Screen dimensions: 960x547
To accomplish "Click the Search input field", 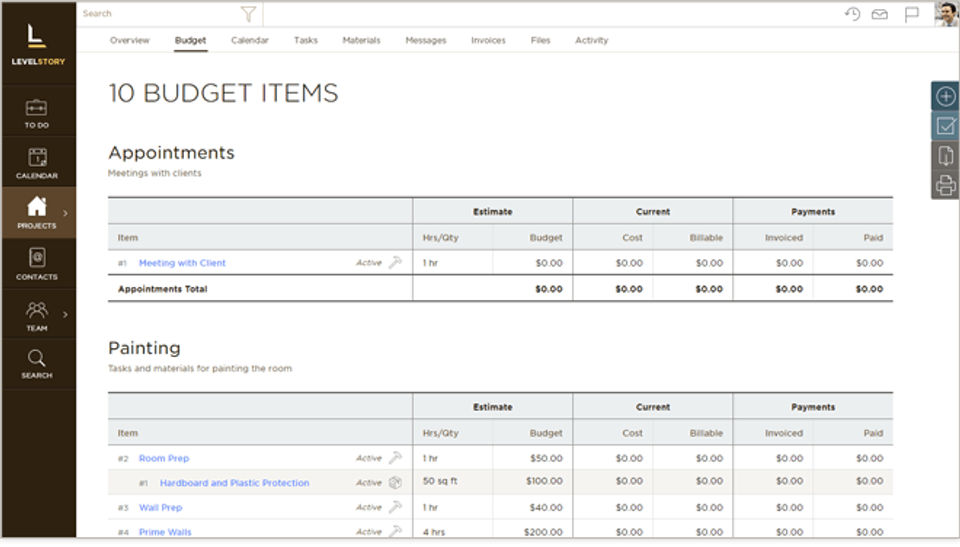I will [160, 14].
